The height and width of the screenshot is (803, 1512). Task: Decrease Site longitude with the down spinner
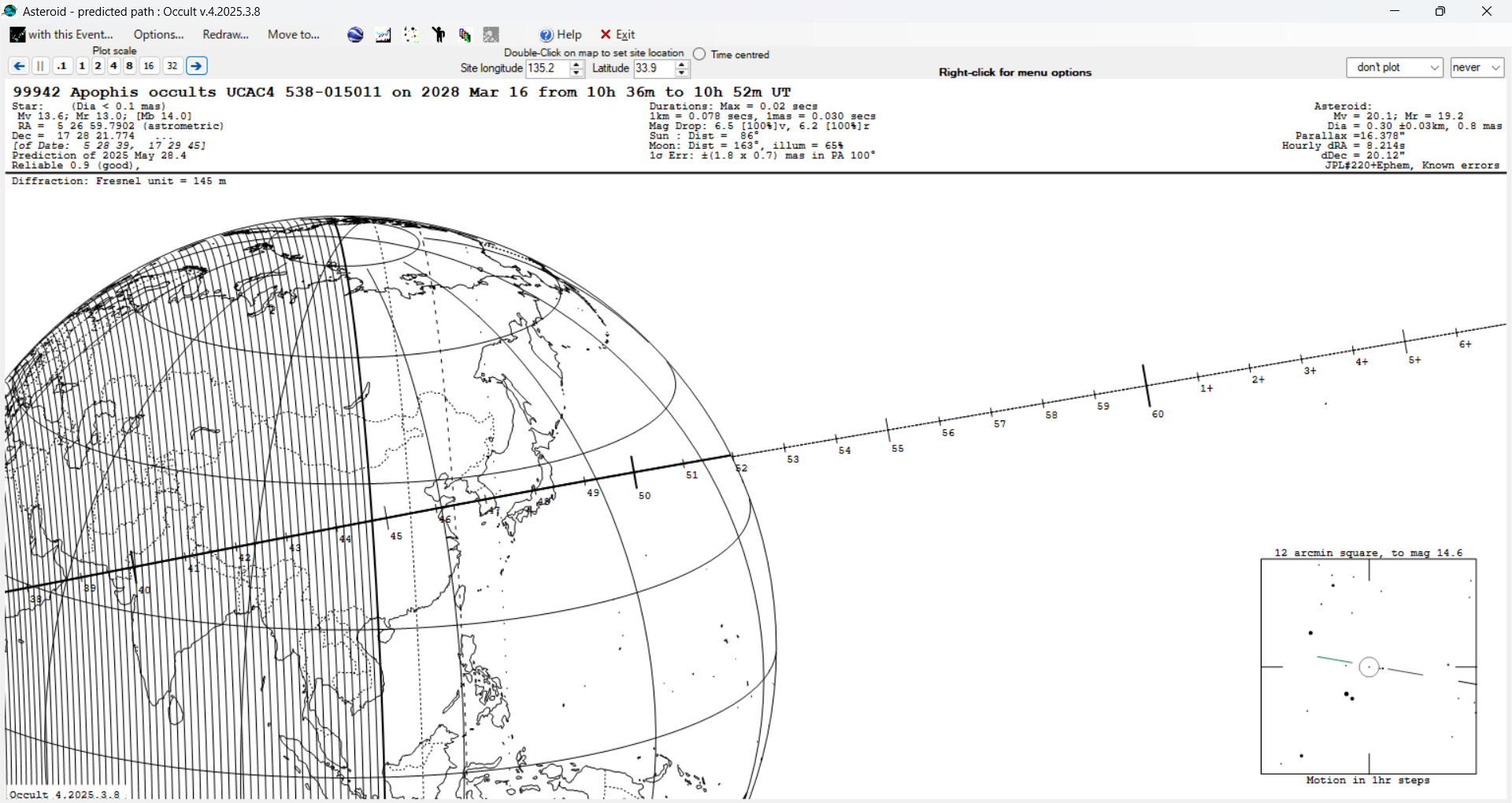click(x=576, y=73)
